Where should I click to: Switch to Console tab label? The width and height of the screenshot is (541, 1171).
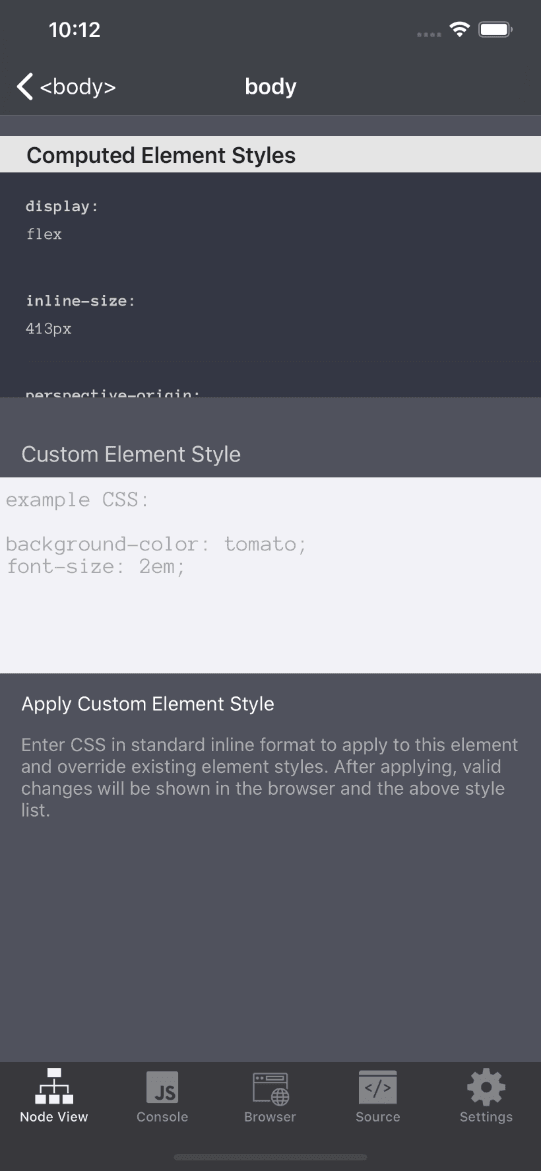(162, 1117)
